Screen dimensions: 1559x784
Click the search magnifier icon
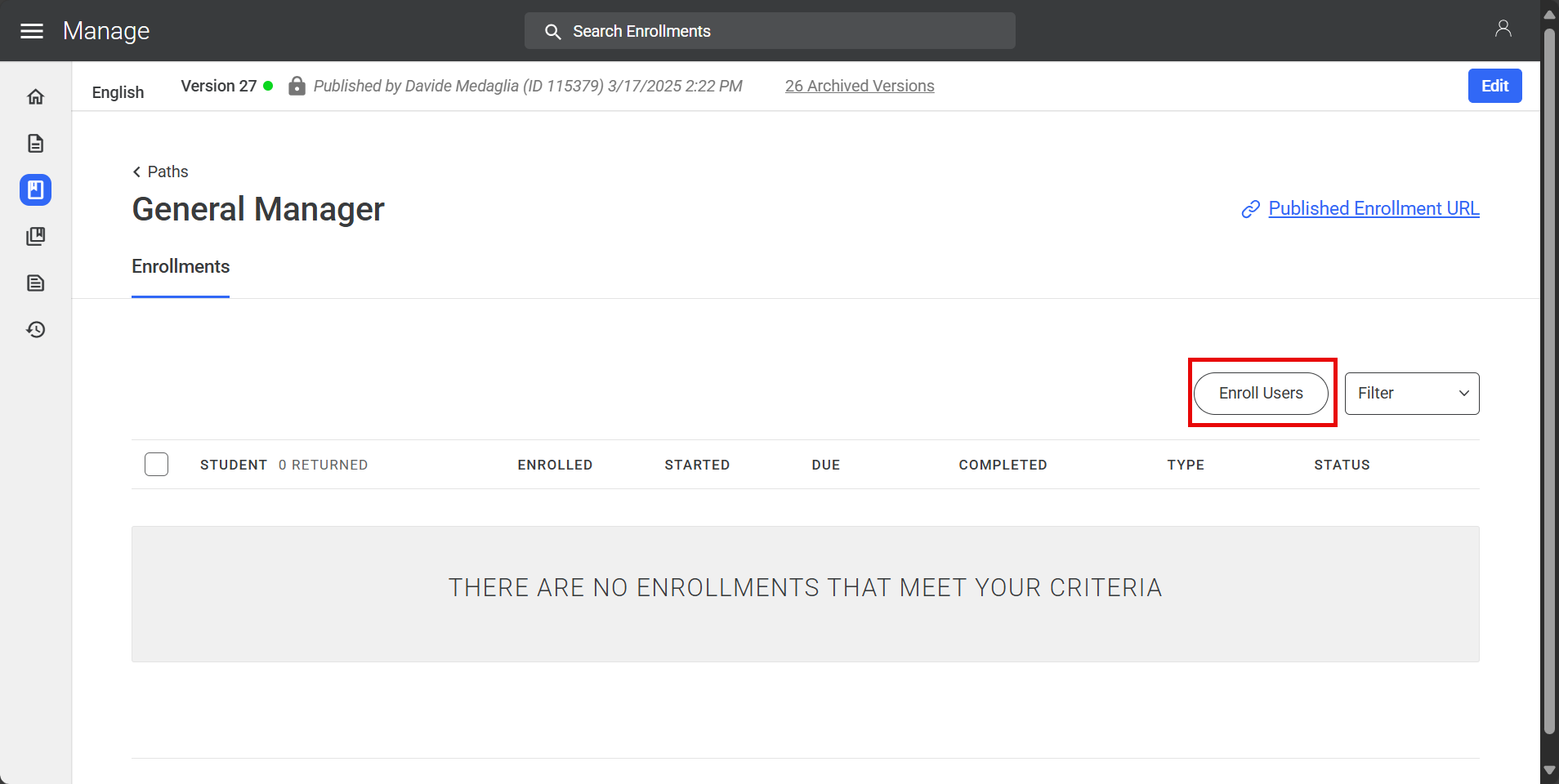point(552,31)
